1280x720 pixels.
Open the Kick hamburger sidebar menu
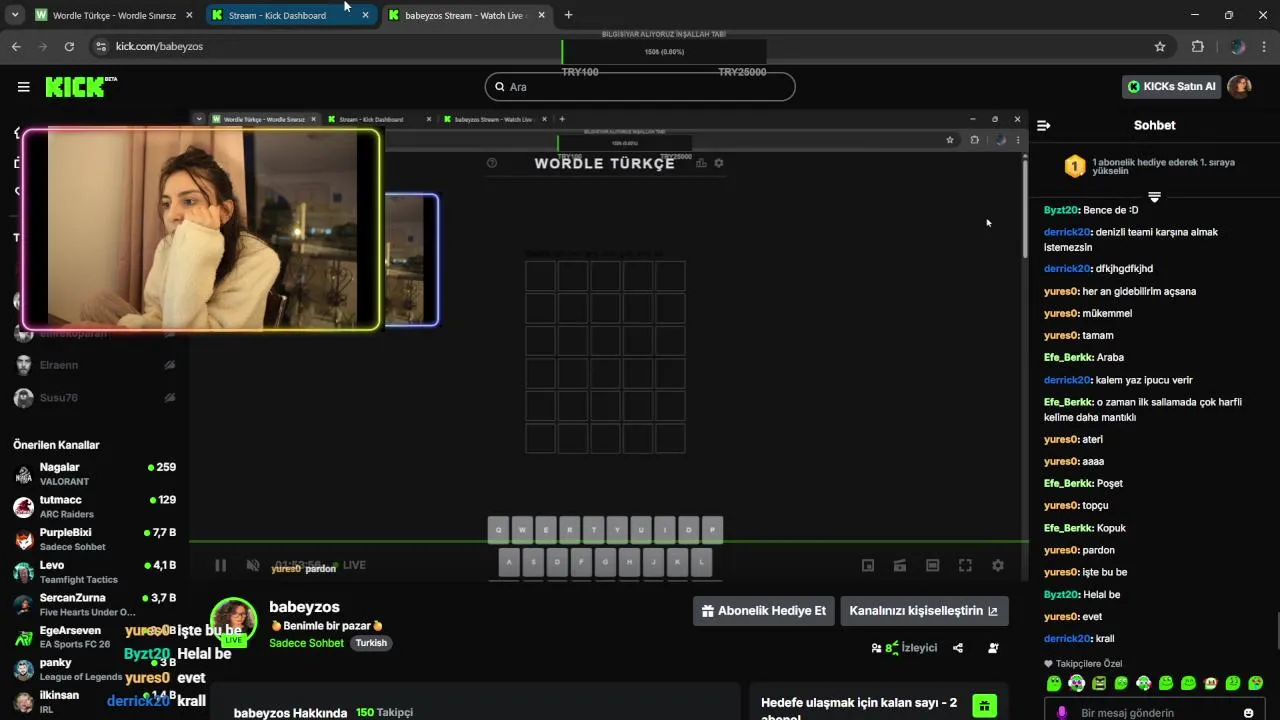point(23,87)
